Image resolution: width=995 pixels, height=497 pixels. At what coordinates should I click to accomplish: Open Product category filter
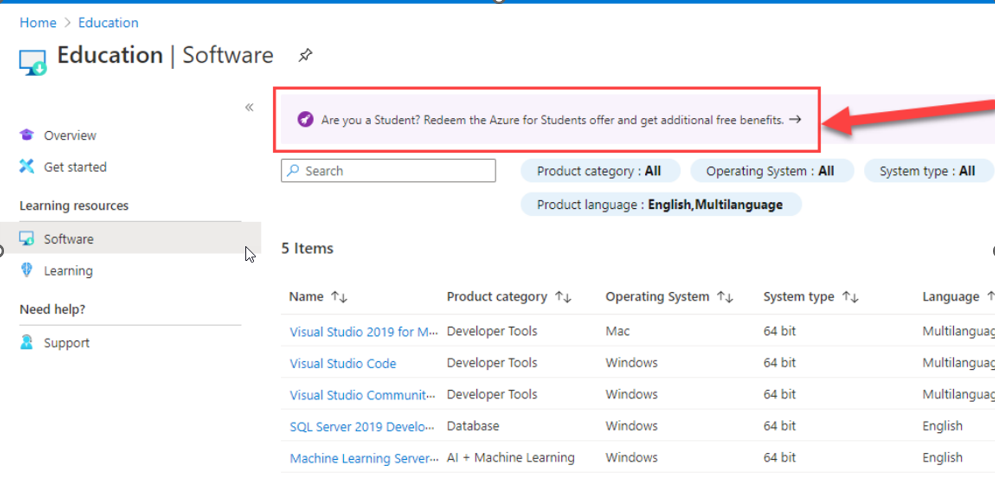(x=600, y=171)
